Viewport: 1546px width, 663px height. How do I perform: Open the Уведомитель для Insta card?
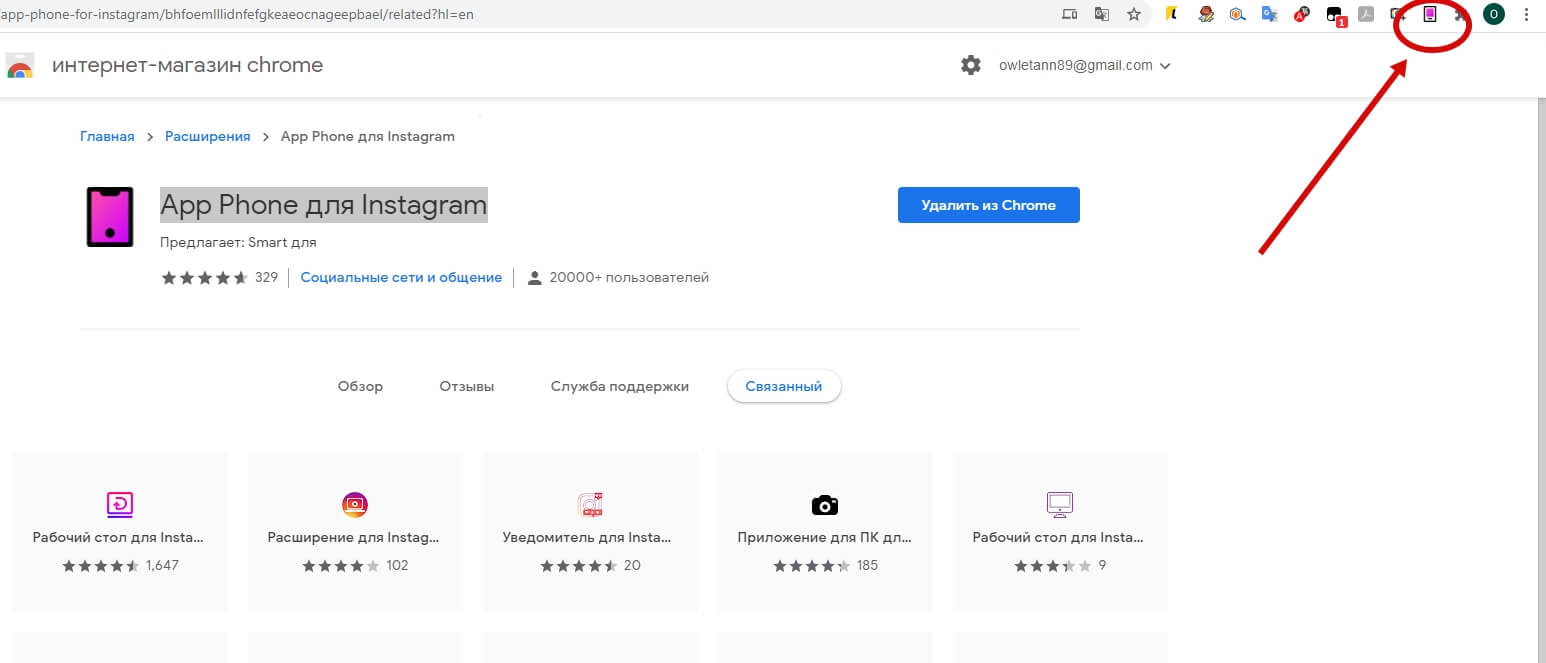pos(590,531)
